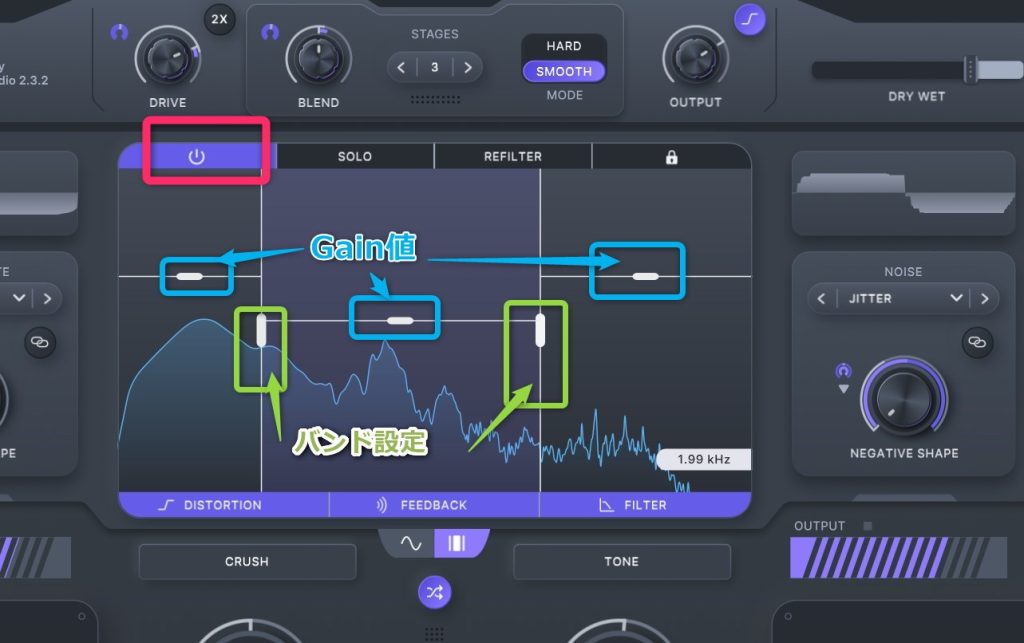The image size is (1024, 643).
Task: Select the multiband bars view icon
Action: pyautogui.click(x=457, y=543)
